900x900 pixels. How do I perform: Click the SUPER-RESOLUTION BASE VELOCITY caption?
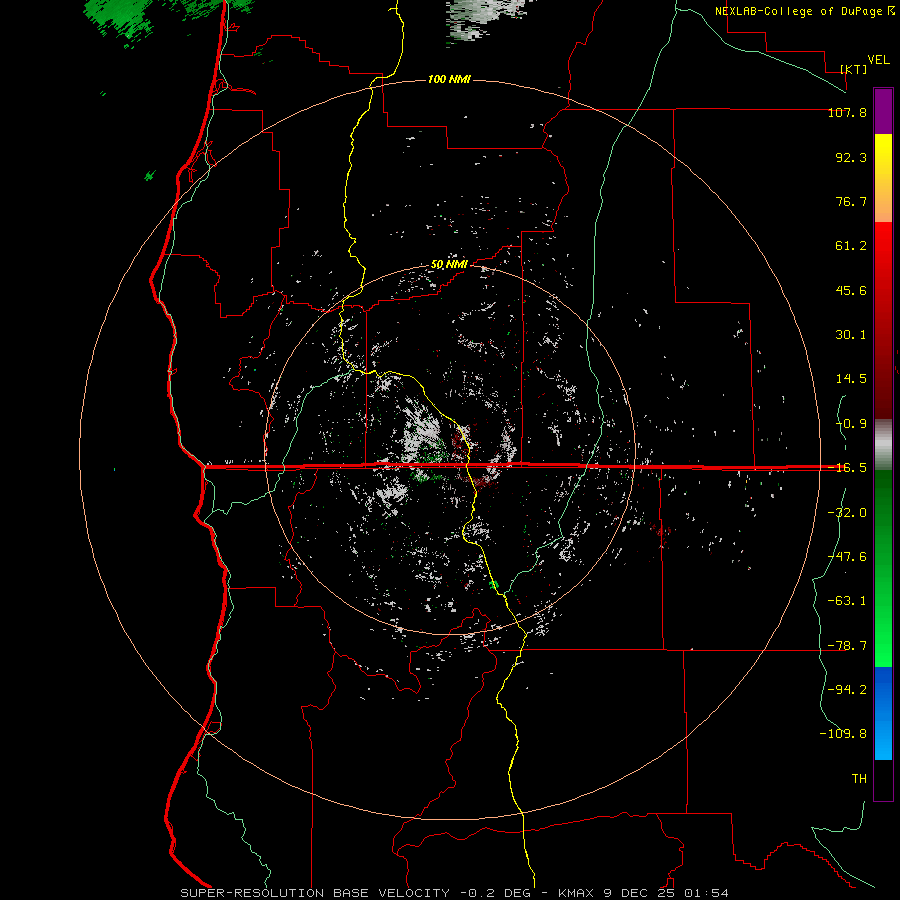(315, 893)
